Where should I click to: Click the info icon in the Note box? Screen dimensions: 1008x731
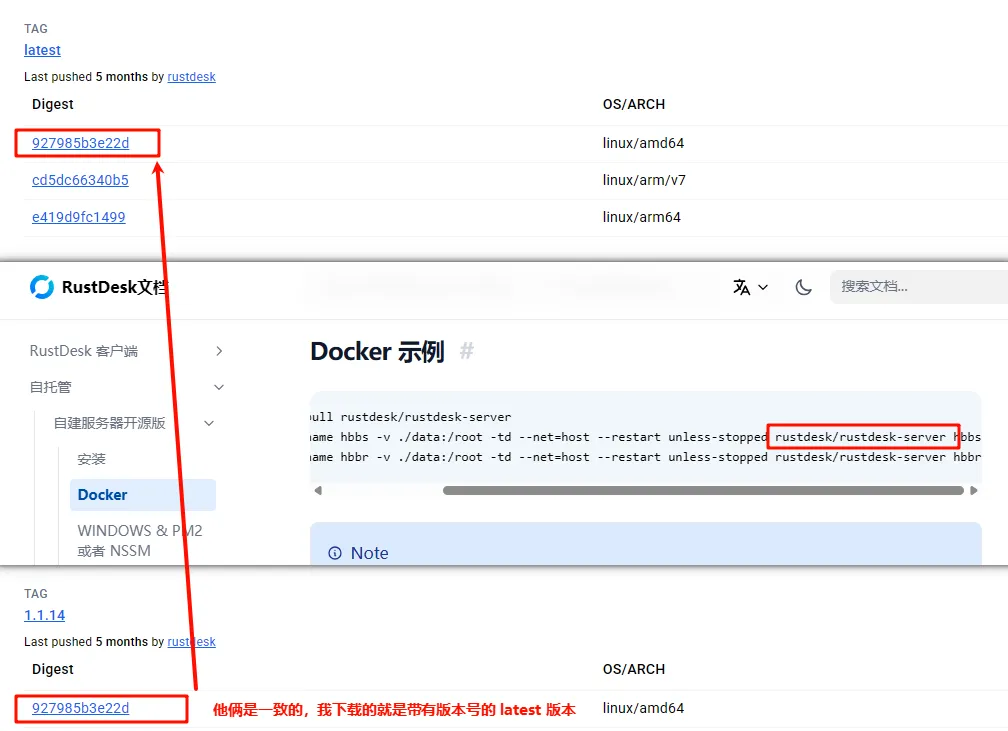coord(334,552)
